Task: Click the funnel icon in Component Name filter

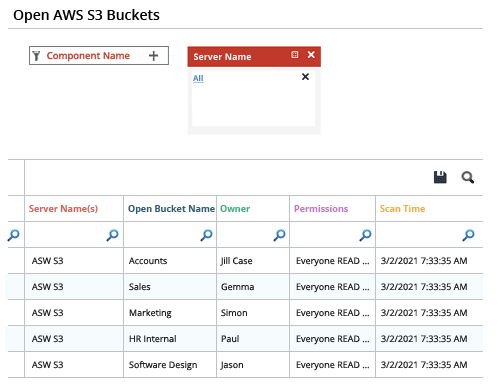Action: pyautogui.click(x=36, y=56)
